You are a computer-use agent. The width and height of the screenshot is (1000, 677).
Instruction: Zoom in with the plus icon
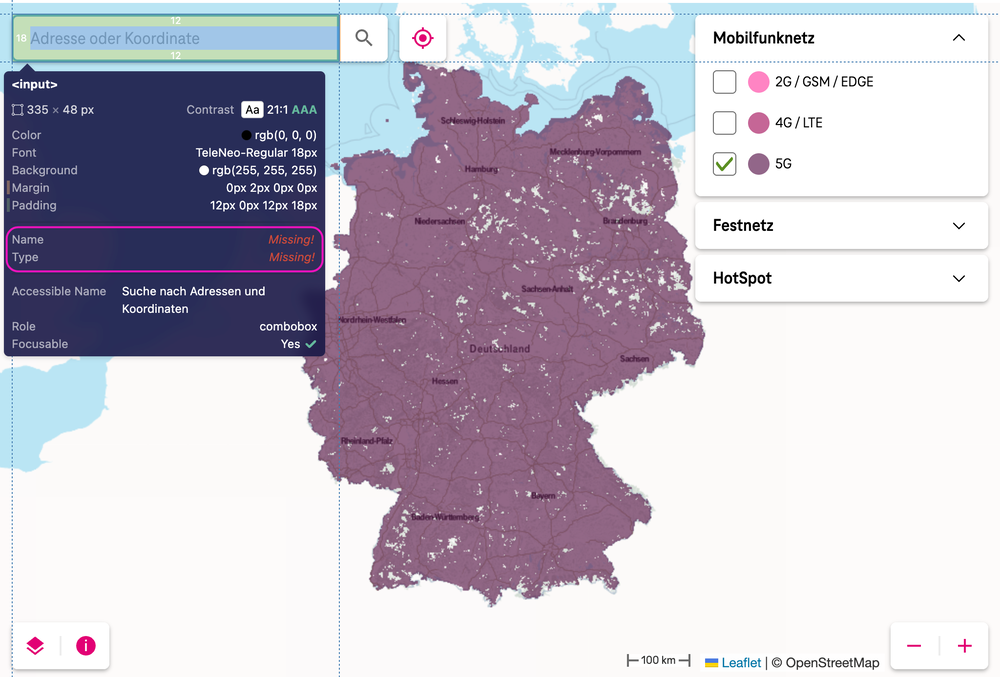[x=965, y=646]
